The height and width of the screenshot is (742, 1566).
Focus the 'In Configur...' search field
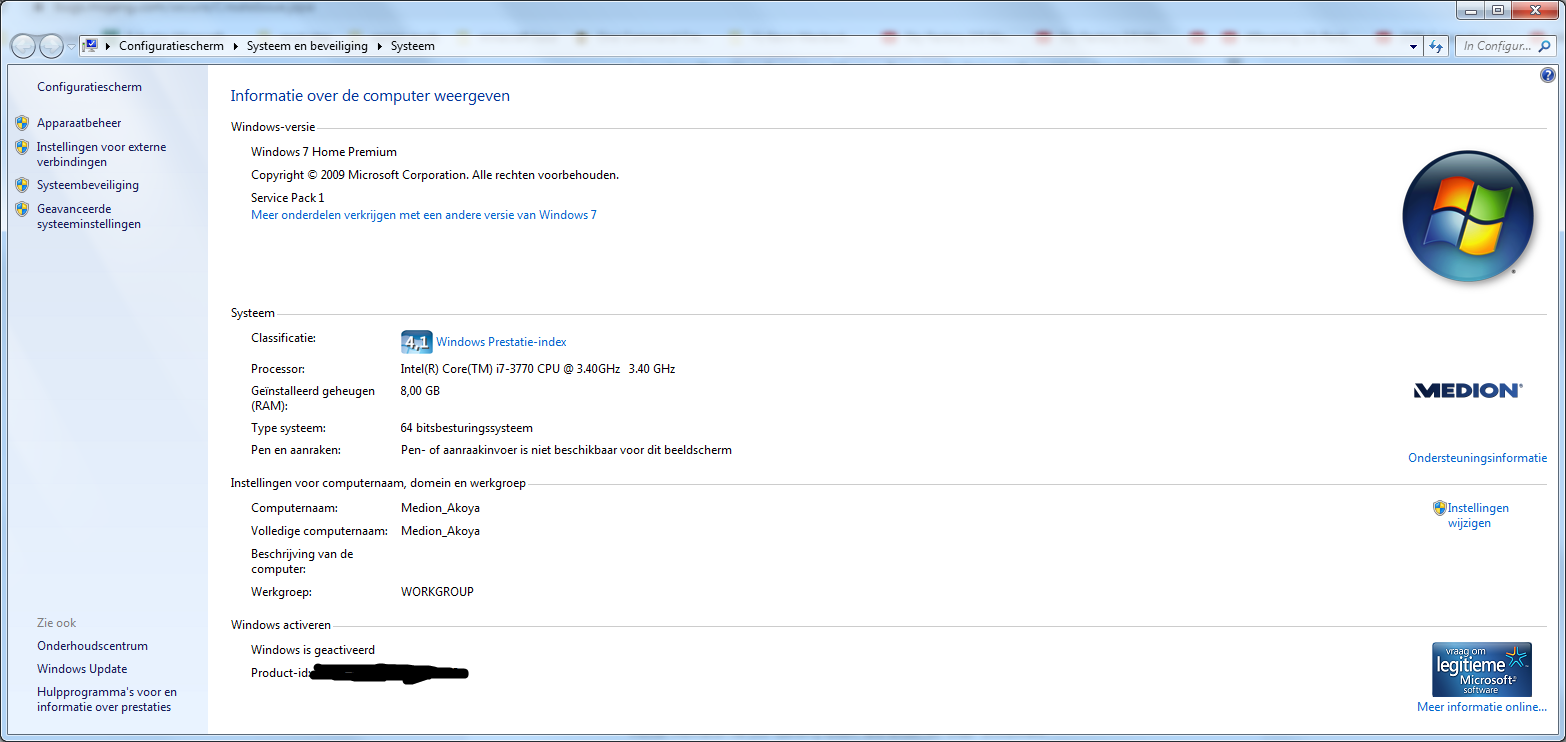point(1505,46)
